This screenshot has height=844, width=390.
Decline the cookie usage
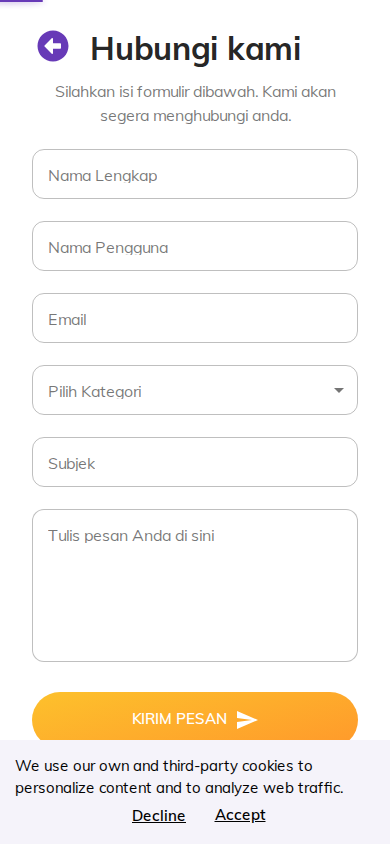pyautogui.click(x=159, y=816)
